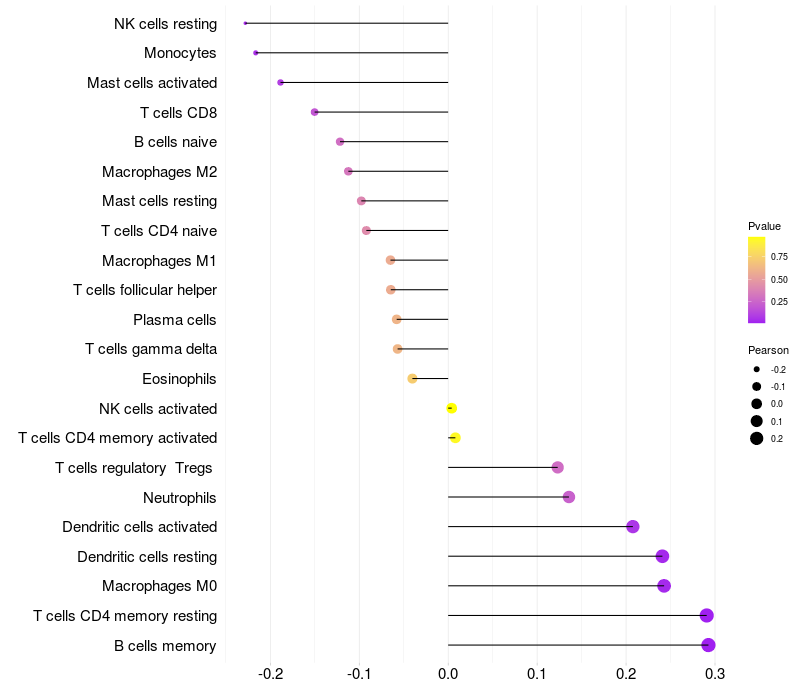Click the T cells CD8 label
800x700 pixels.
pos(179,113)
